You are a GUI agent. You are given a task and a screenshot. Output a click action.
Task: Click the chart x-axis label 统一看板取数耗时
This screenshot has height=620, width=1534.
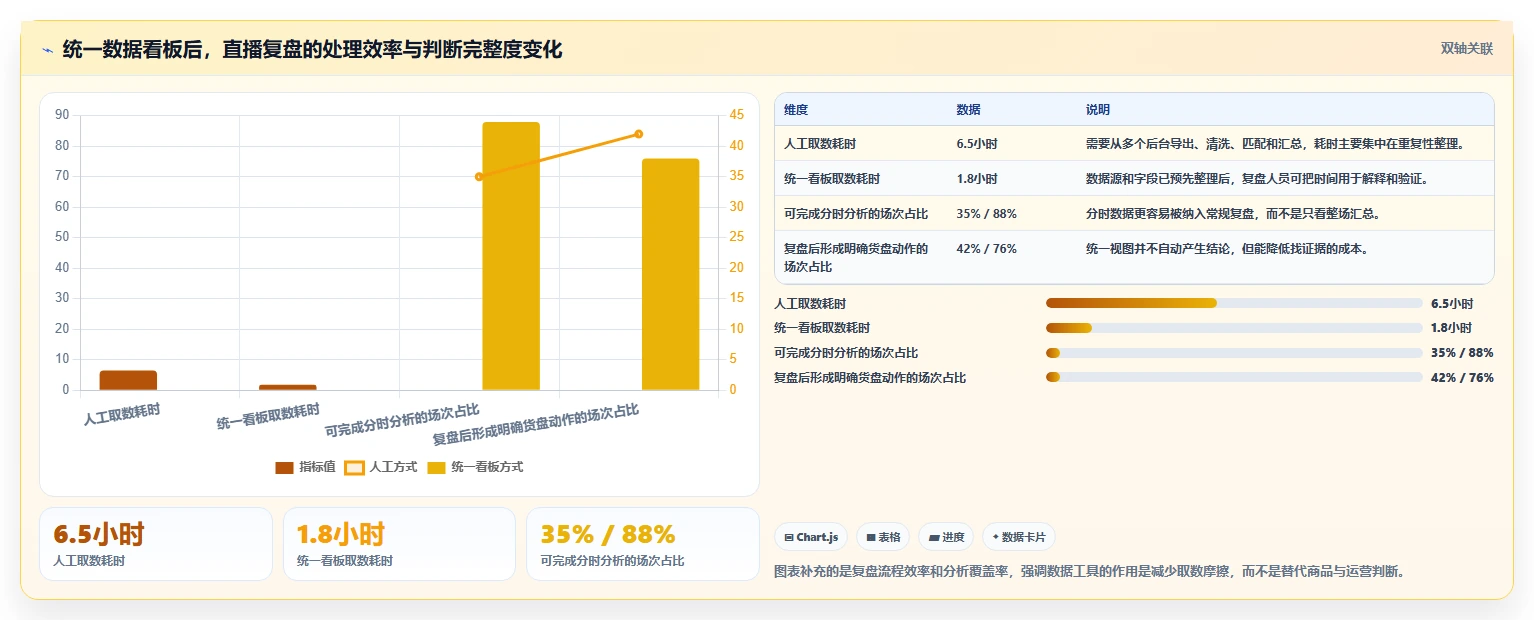coord(268,417)
